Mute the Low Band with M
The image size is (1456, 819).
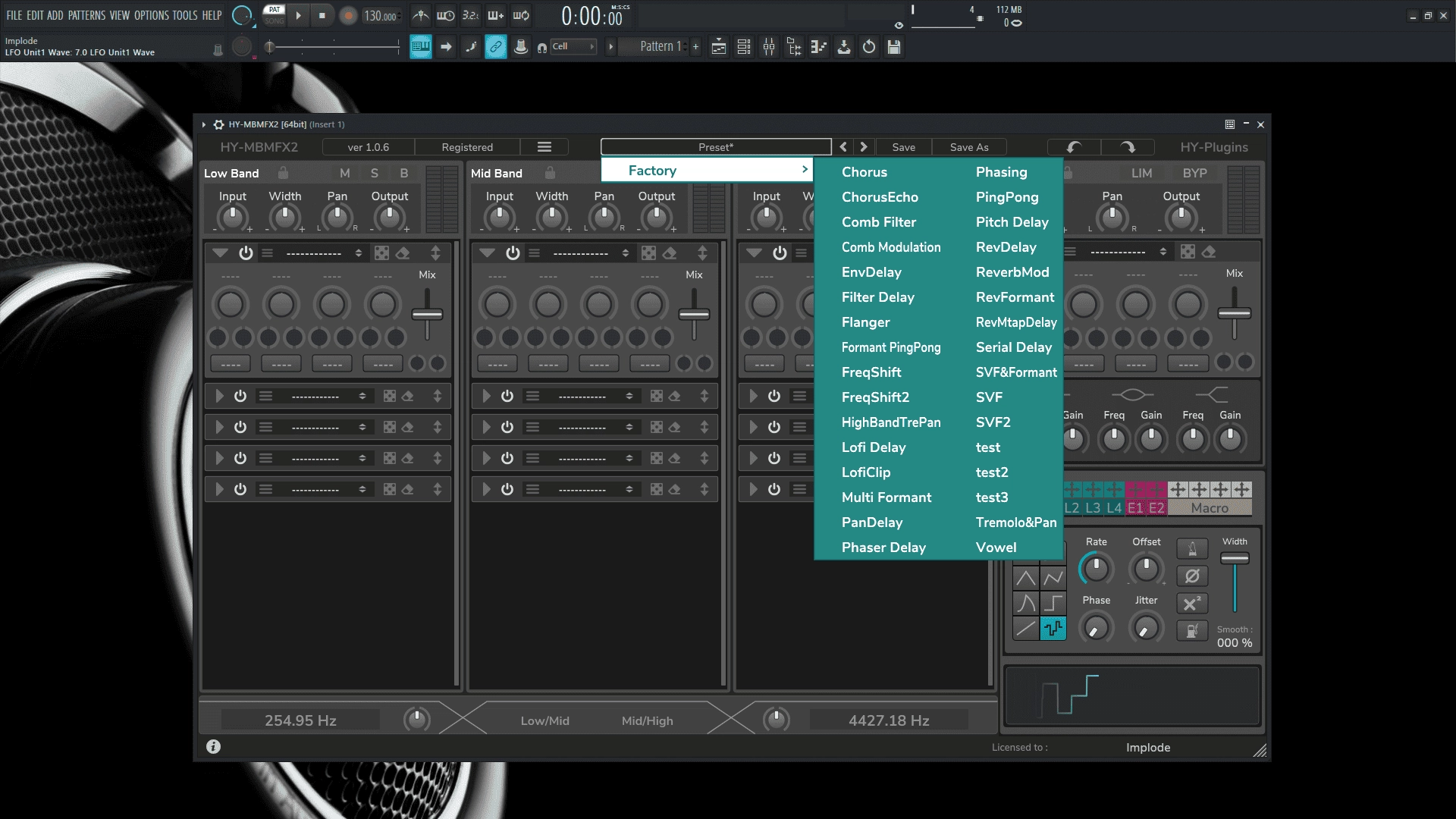click(x=344, y=173)
